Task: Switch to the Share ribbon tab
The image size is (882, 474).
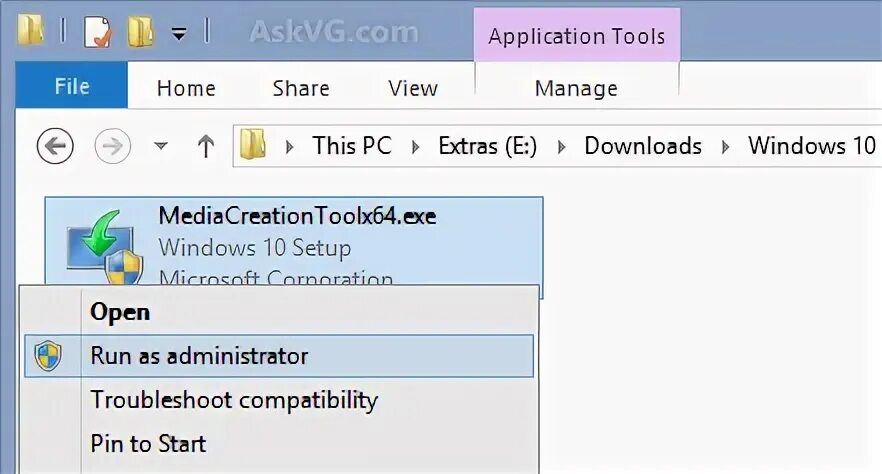Action: point(301,88)
